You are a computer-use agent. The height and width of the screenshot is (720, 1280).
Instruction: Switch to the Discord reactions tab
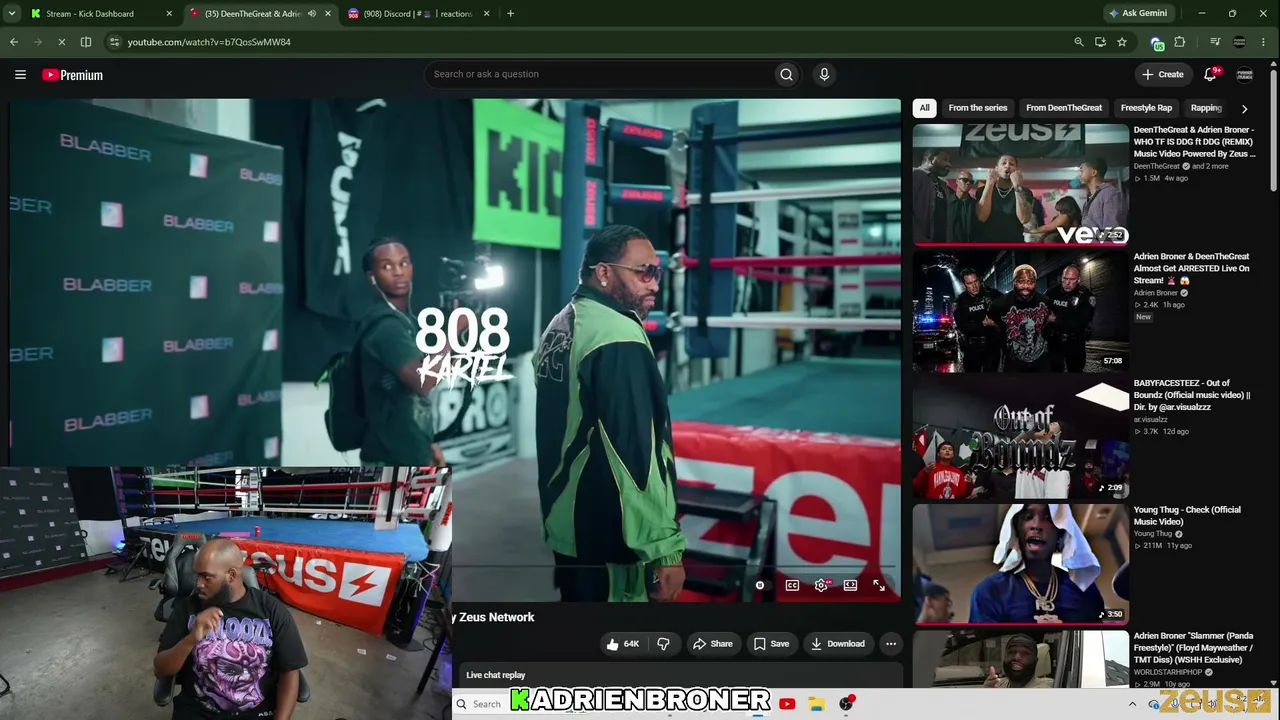click(x=418, y=14)
